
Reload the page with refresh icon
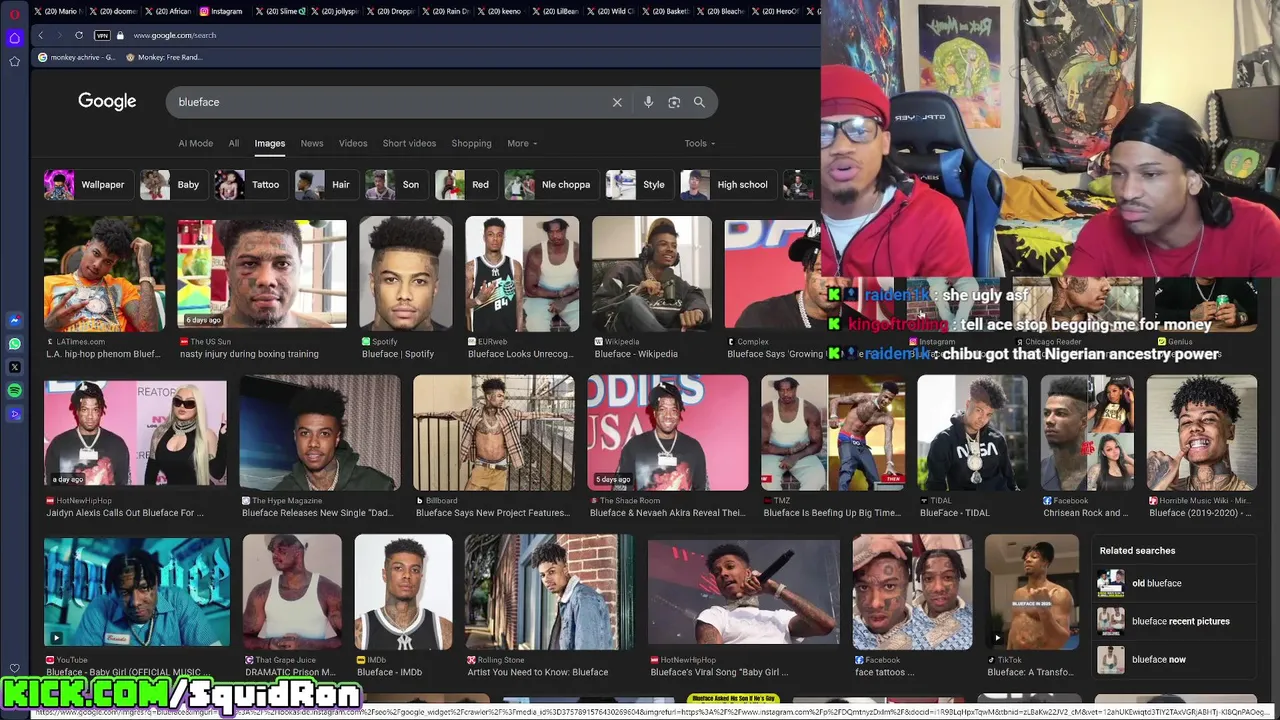[78, 35]
